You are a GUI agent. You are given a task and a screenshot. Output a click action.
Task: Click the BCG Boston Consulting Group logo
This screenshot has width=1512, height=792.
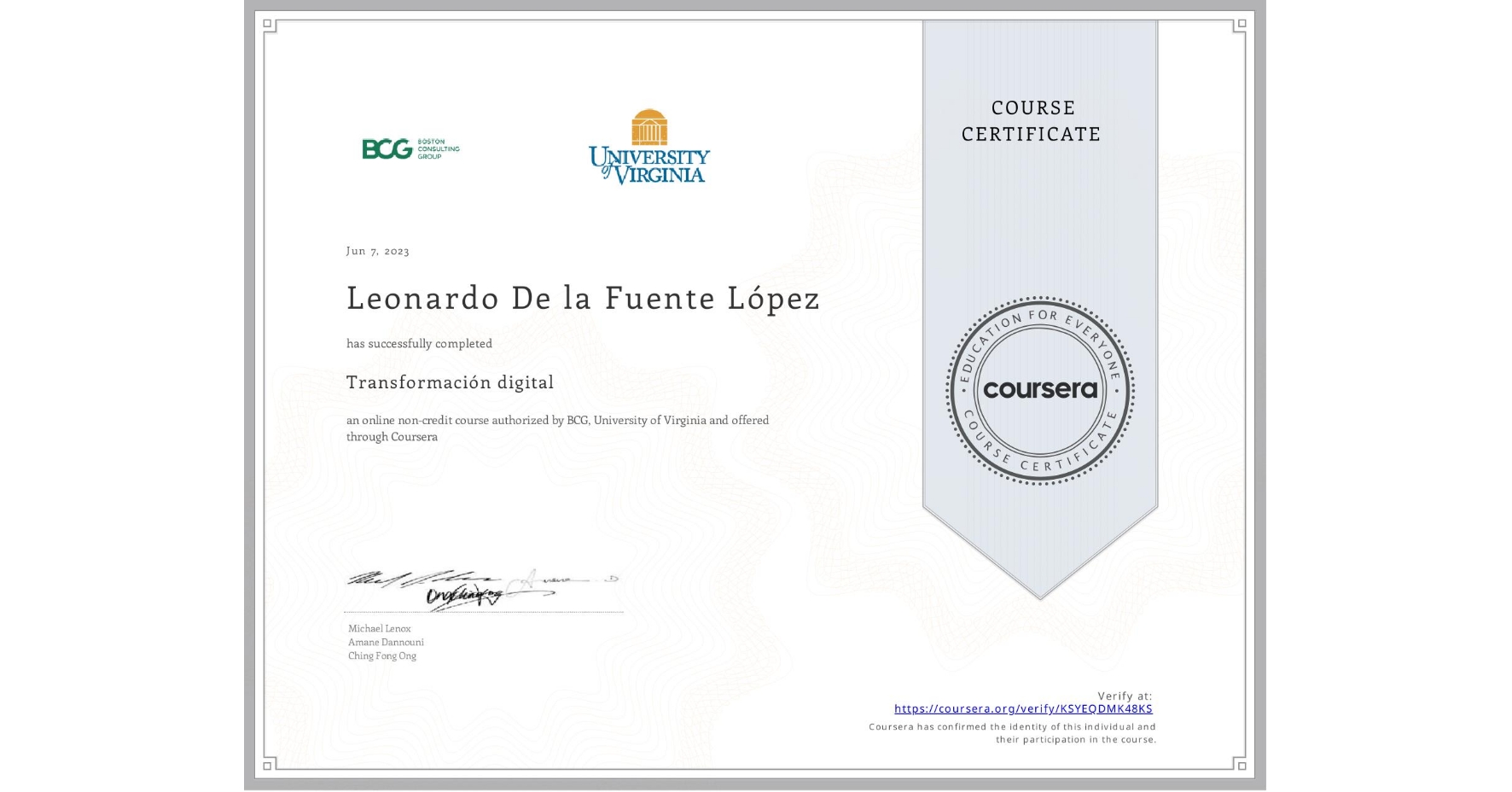click(x=410, y=149)
